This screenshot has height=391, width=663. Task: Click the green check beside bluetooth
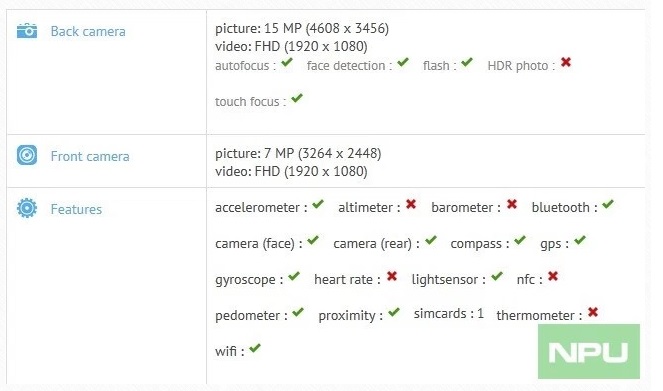[x=608, y=204]
